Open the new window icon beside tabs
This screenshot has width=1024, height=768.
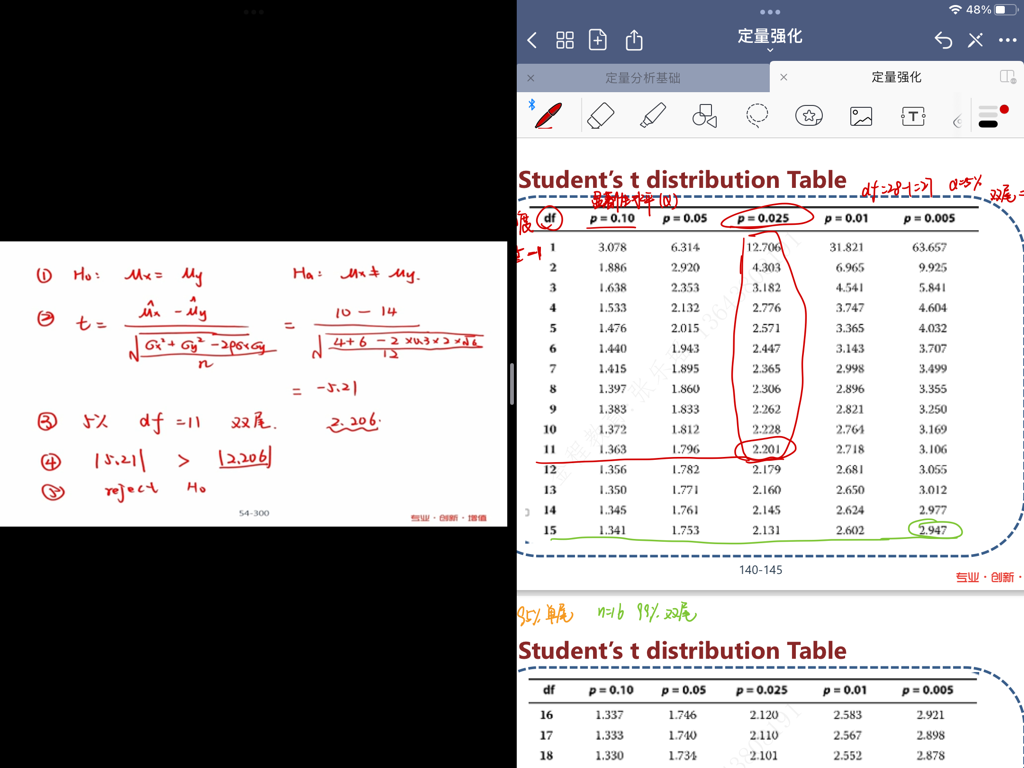click(1008, 77)
